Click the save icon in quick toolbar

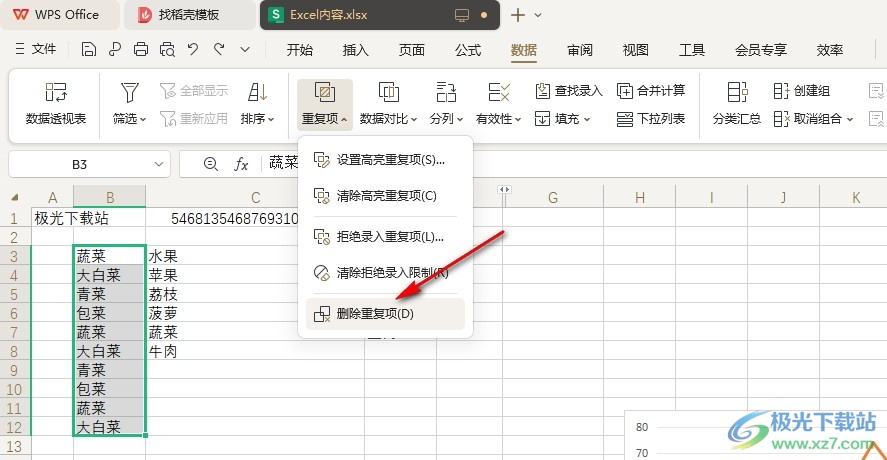pyautogui.click(x=89, y=49)
